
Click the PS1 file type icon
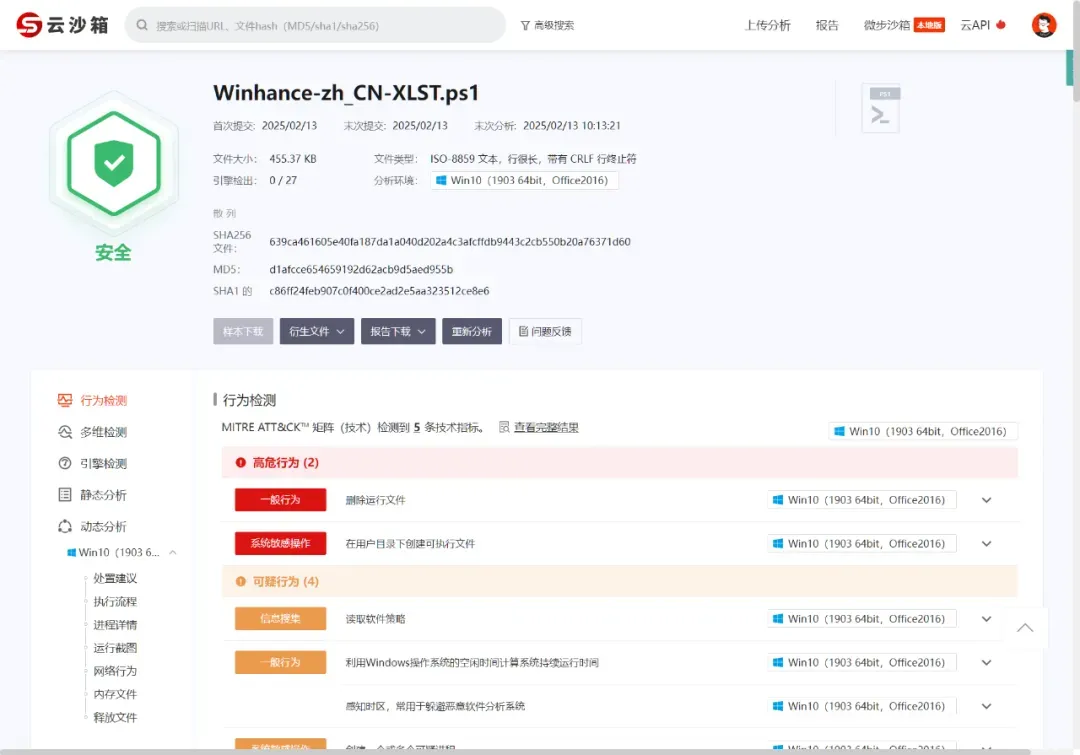pos(881,108)
